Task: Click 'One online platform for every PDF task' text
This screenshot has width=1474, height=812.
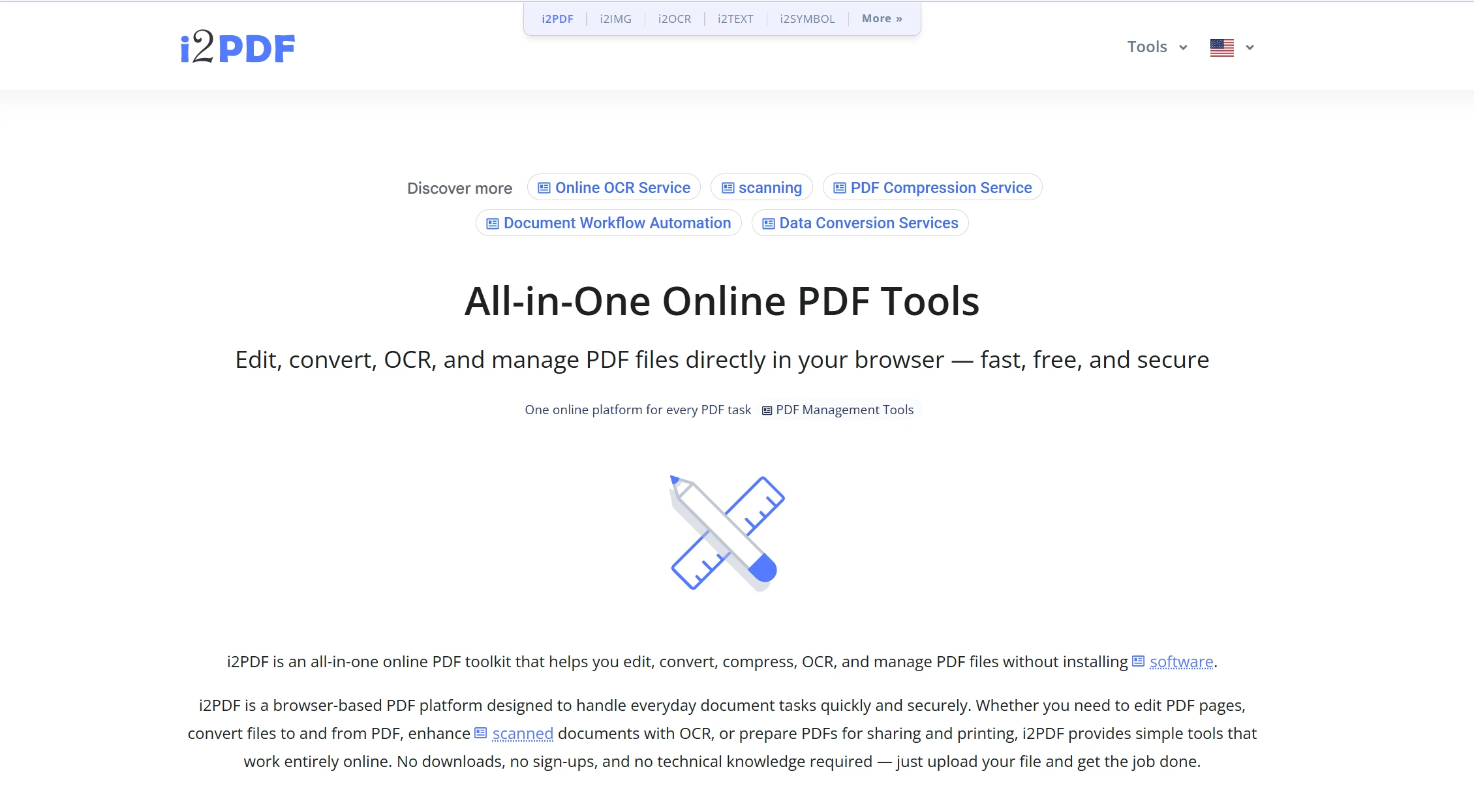Action: pos(637,410)
